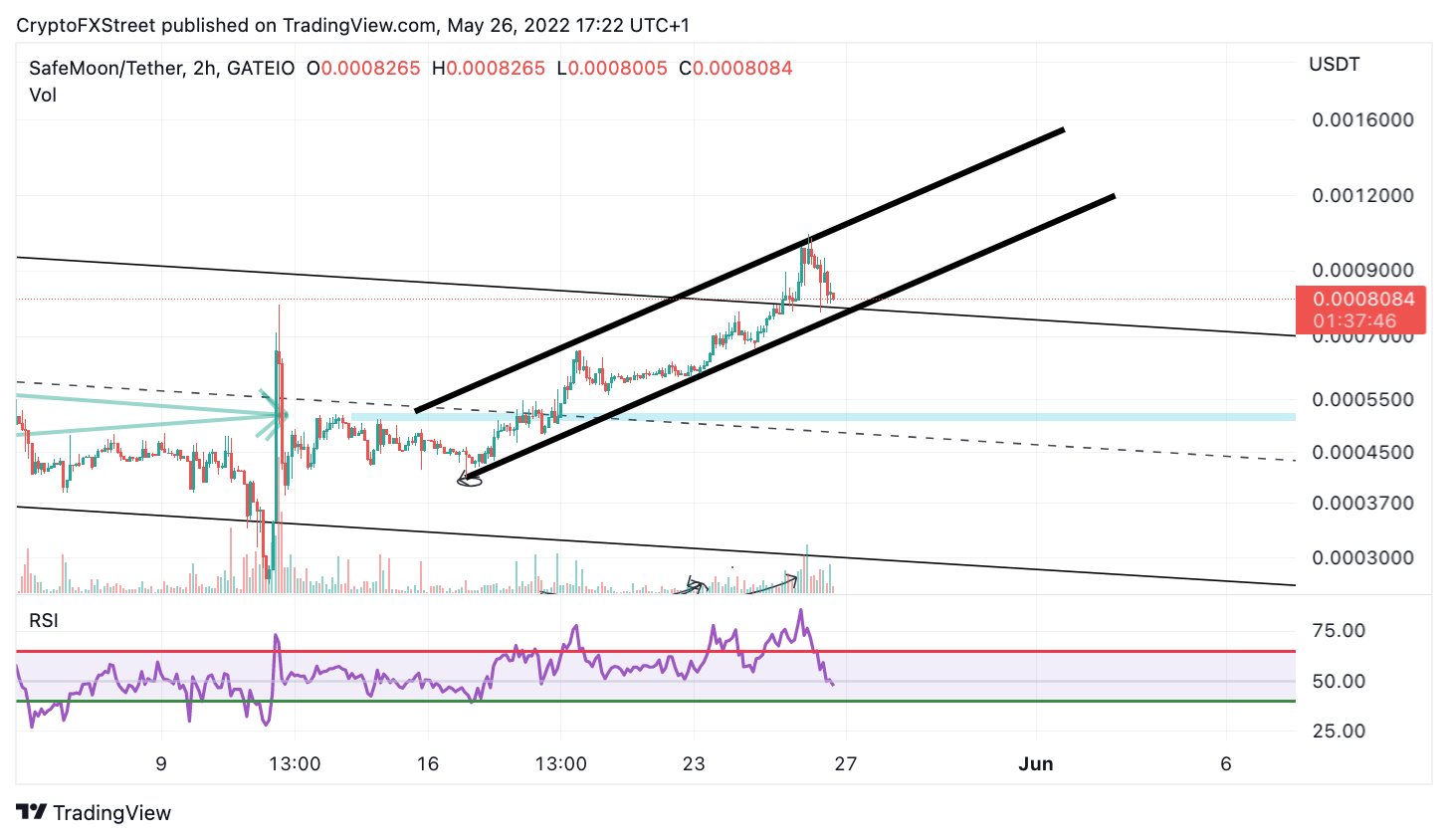
Task: Click the RSI indicator label
Action: click(x=44, y=621)
